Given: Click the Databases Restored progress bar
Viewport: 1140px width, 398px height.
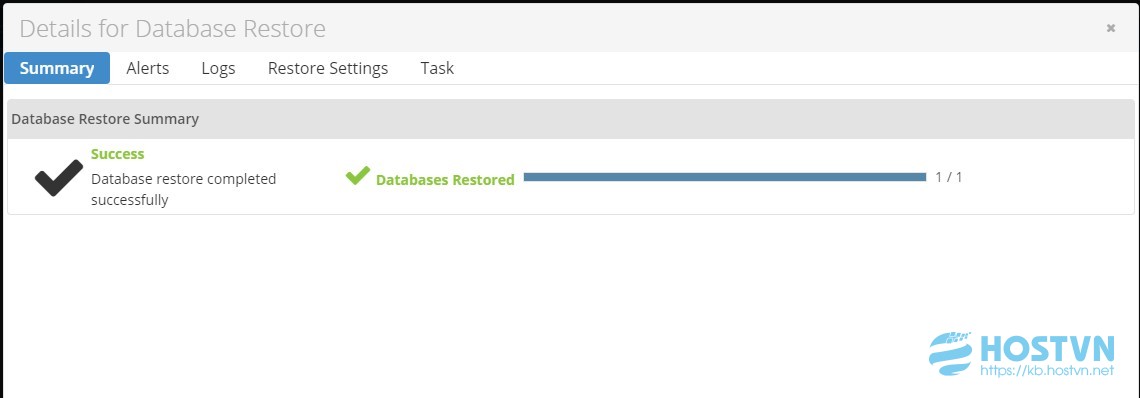Looking at the screenshot, I should [725, 177].
